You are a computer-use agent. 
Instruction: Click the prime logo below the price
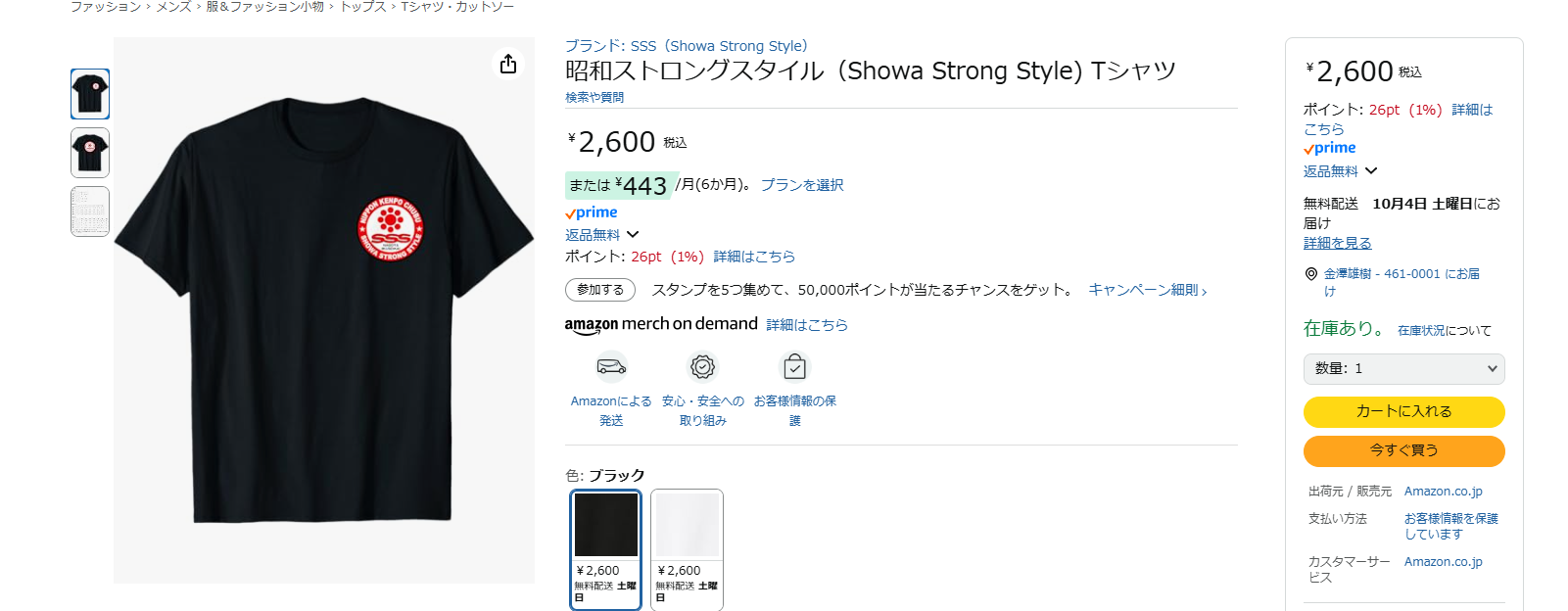591,211
